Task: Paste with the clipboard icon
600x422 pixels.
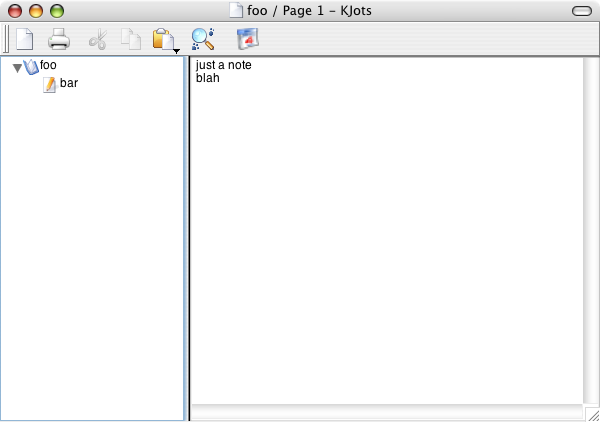Action: (163, 39)
